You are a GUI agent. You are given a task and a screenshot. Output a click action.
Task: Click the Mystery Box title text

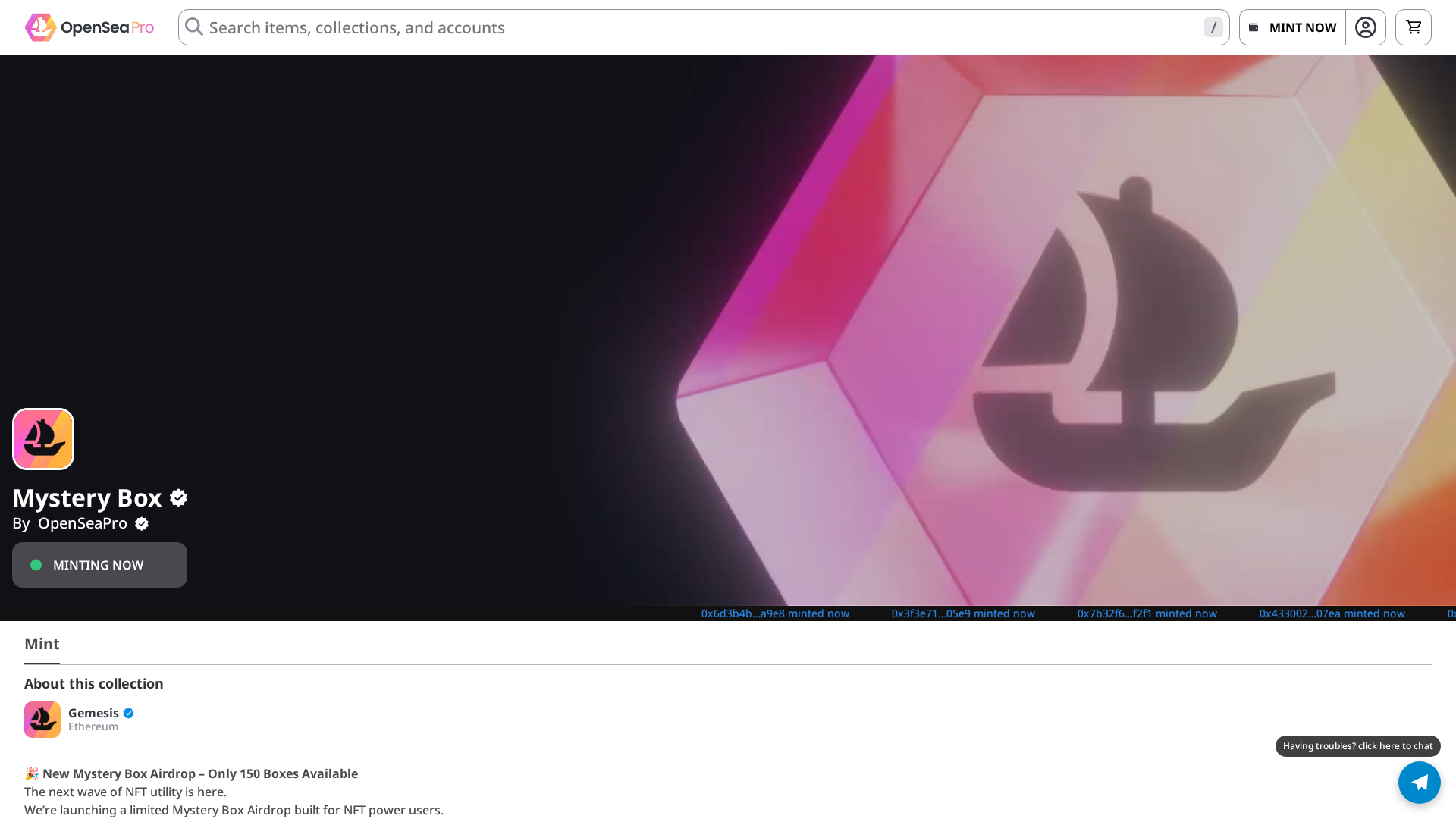click(87, 497)
